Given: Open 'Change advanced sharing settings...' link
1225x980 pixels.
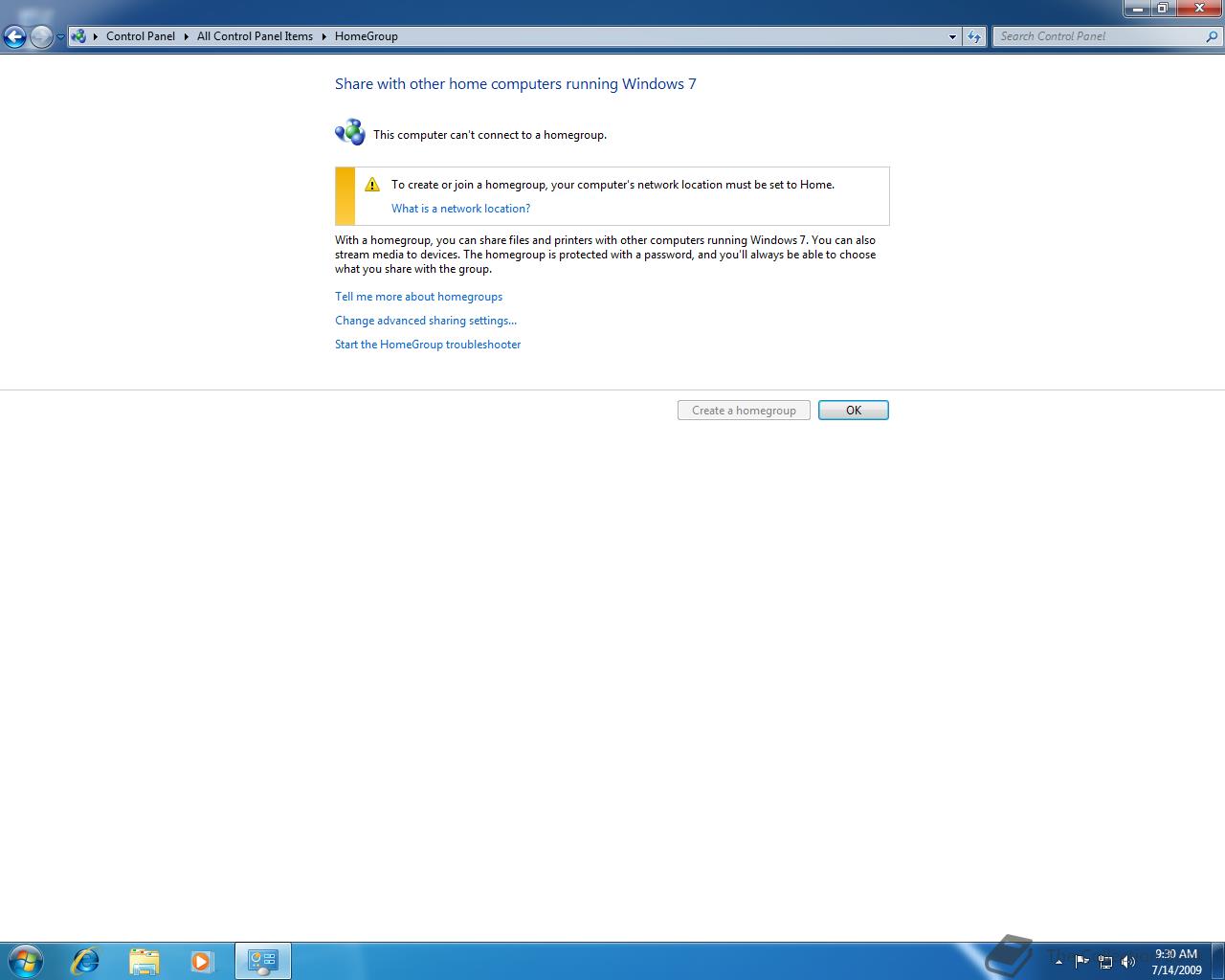Looking at the screenshot, I should pos(426,321).
